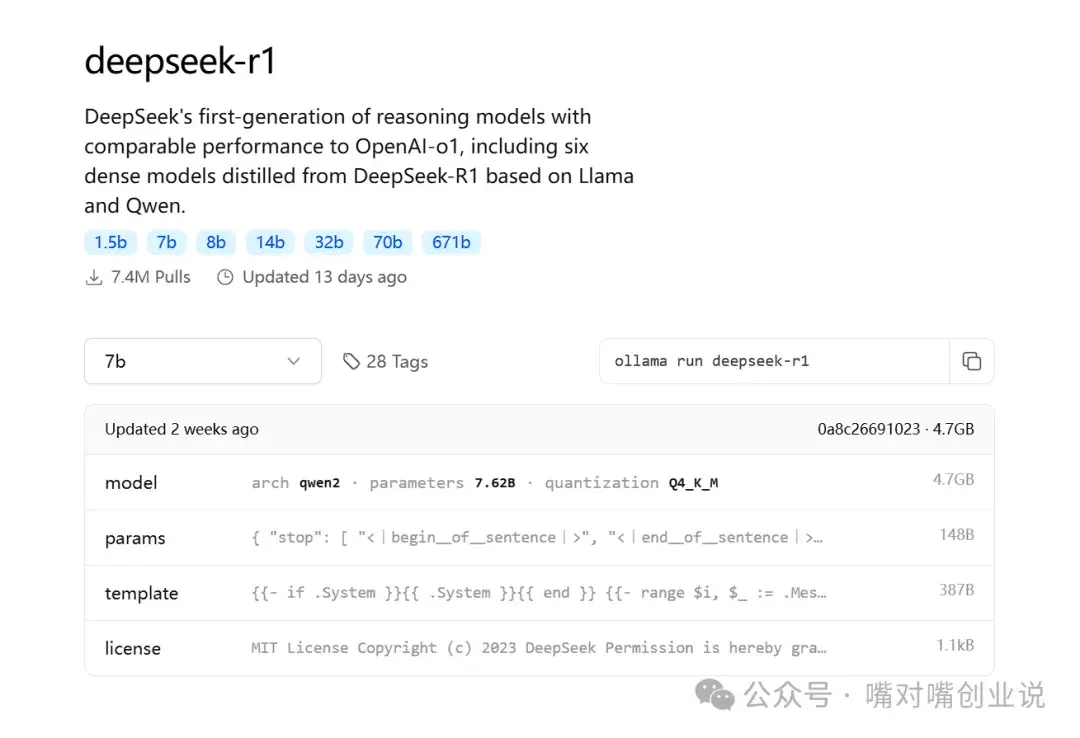
Task: Click the tag icon beside 28 Tags
Action: [351, 361]
